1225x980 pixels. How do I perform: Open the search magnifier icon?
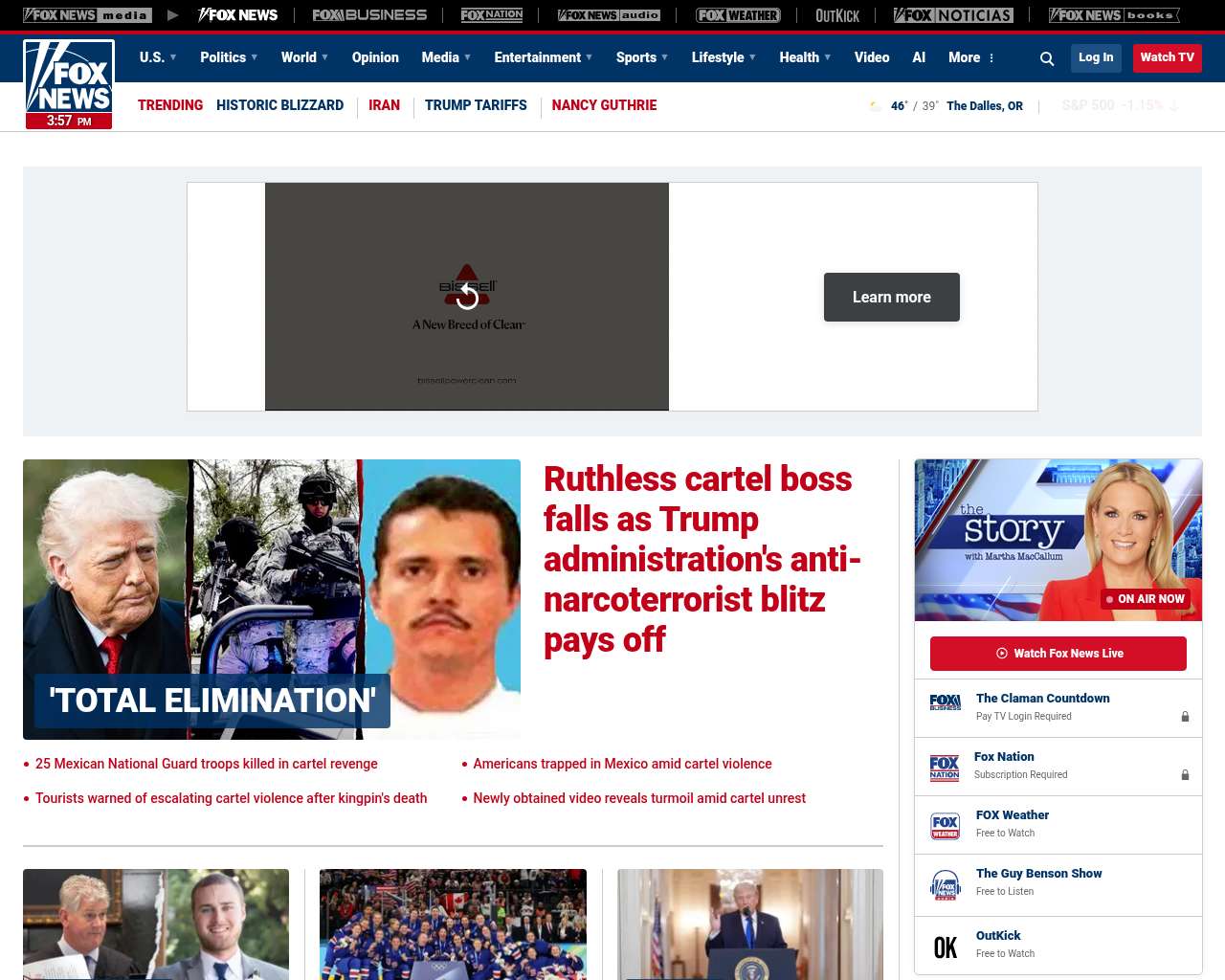[x=1047, y=59]
